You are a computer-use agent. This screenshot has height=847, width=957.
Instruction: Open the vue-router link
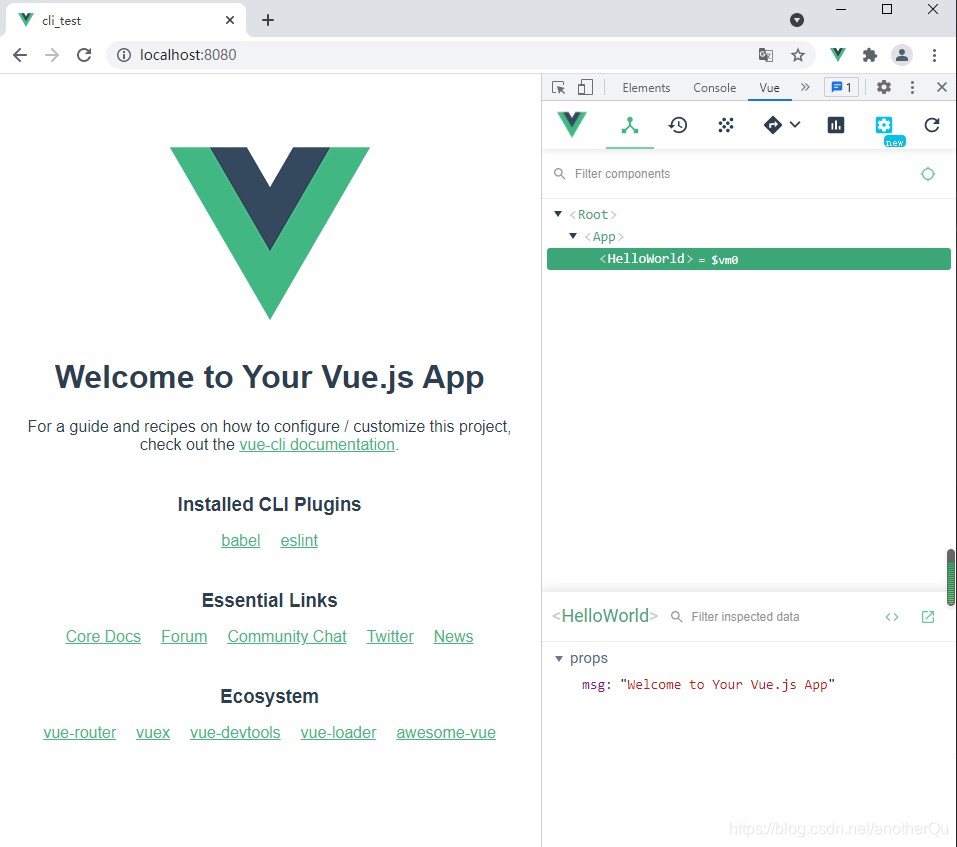click(79, 732)
